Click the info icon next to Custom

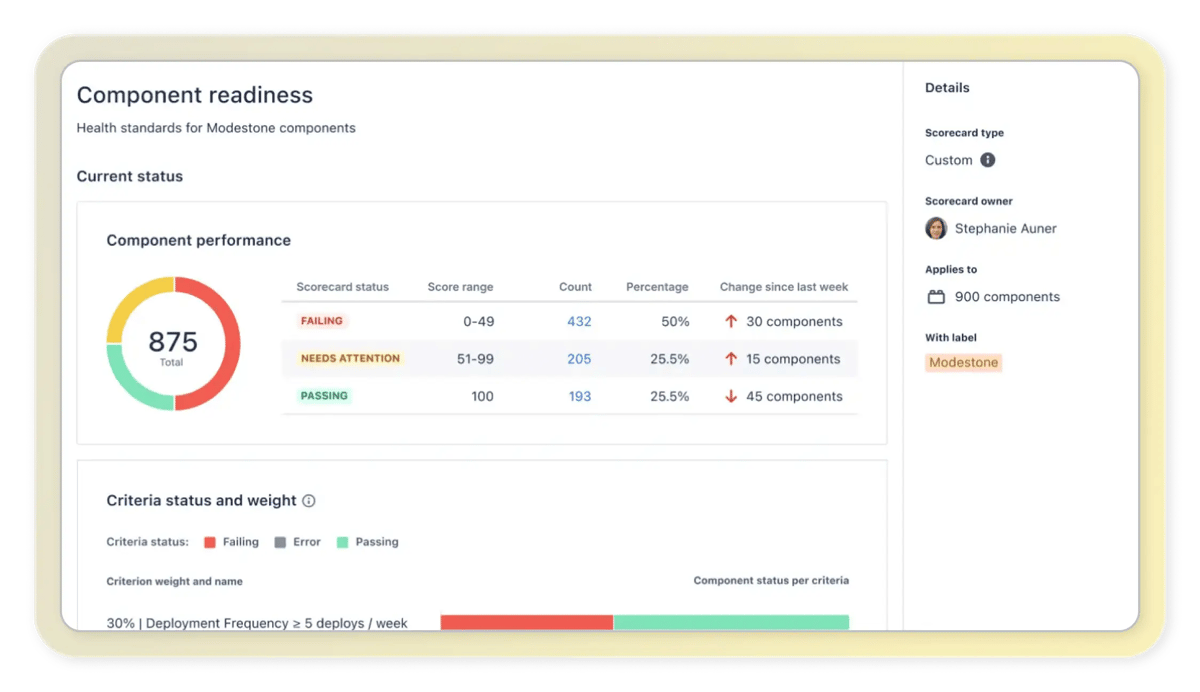click(x=987, y=160)
